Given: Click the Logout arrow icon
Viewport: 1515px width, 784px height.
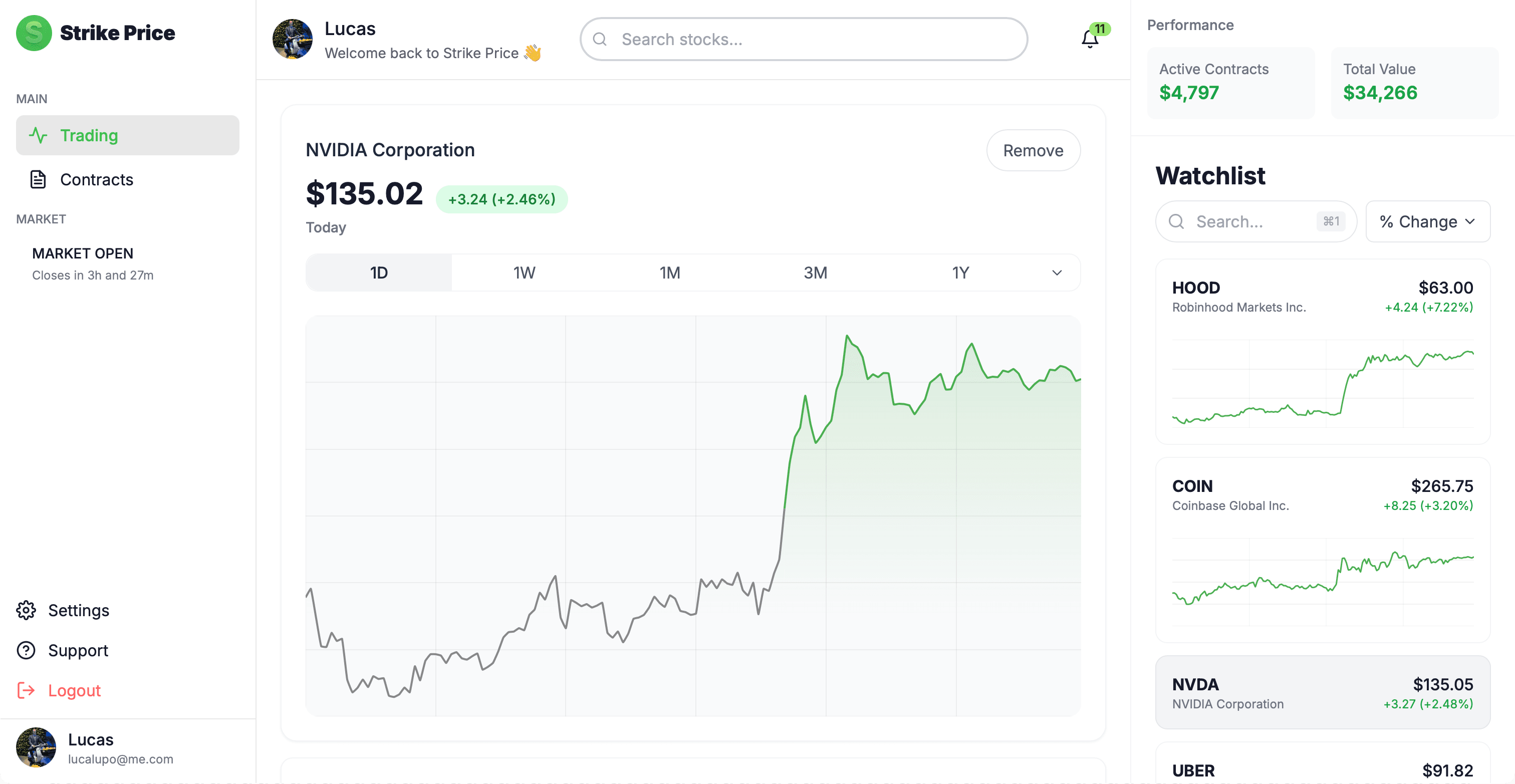Looking at the screenshot, I should [x=26, y=690].
